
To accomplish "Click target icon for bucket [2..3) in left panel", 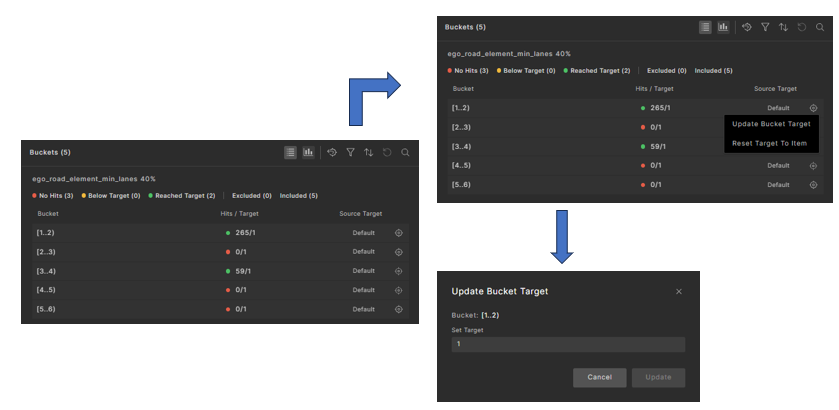I will [x=399, y=252].
